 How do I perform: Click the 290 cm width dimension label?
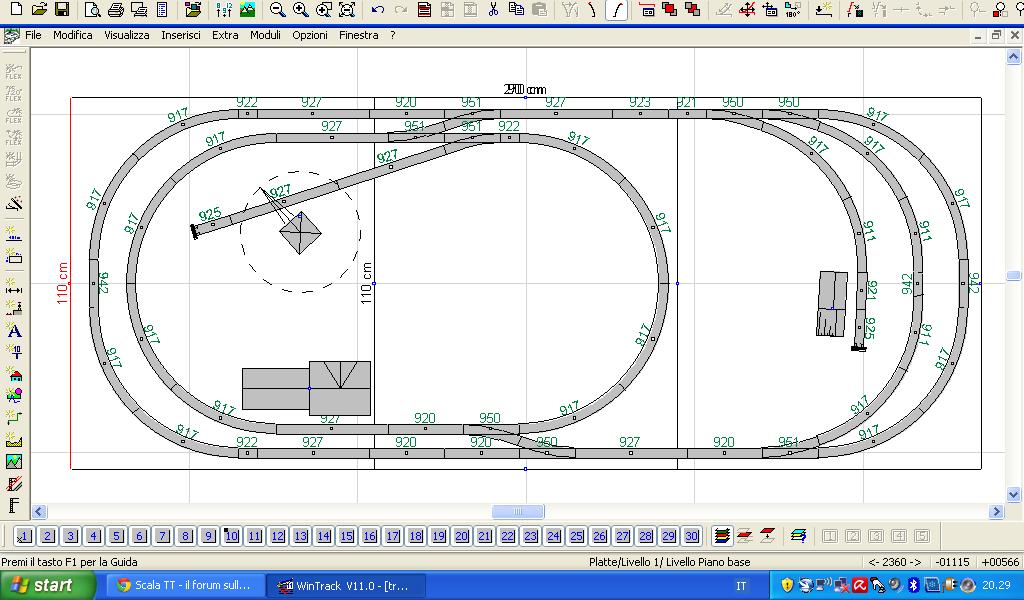(524, 89)
